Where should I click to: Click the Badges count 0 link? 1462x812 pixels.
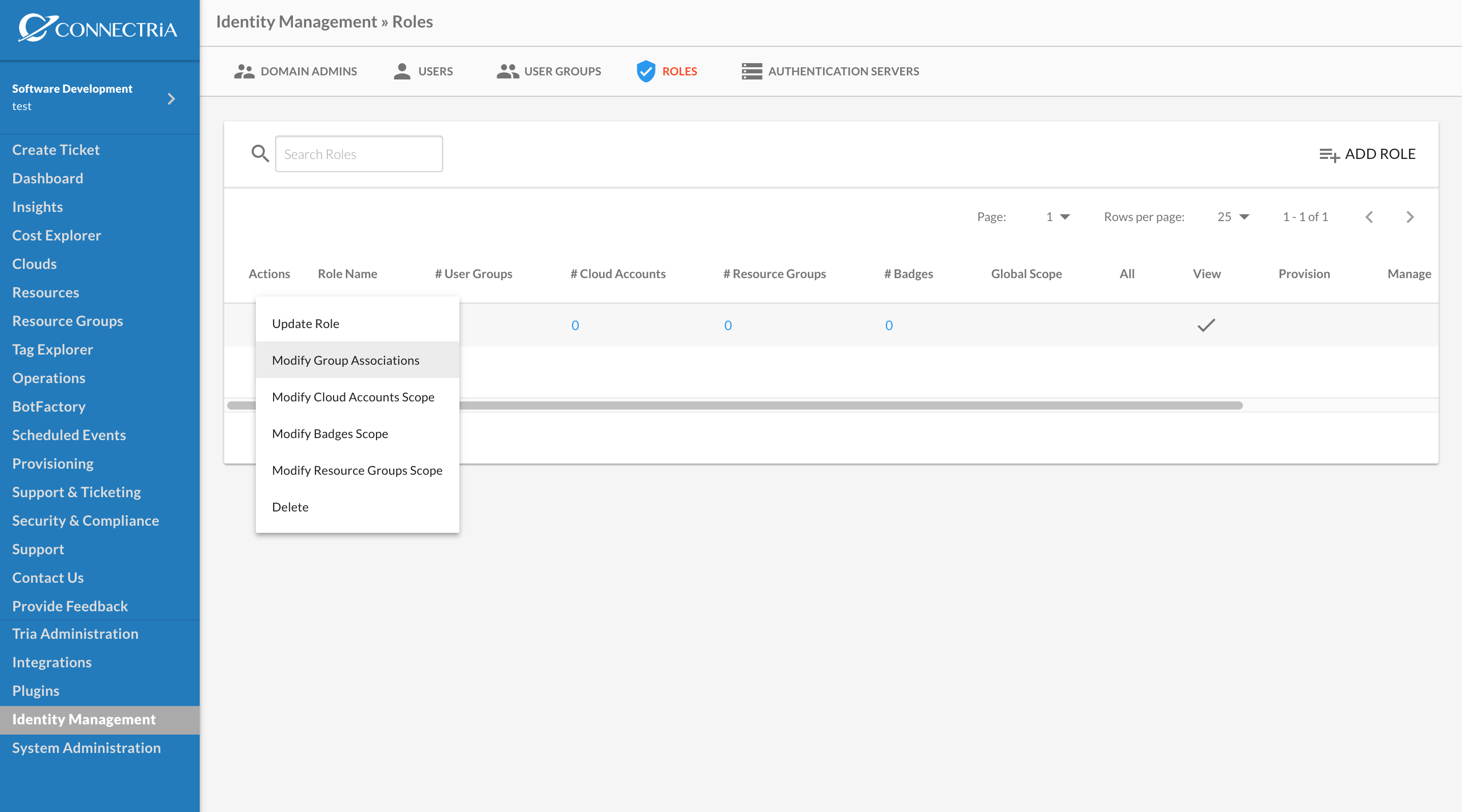[889, 326]
